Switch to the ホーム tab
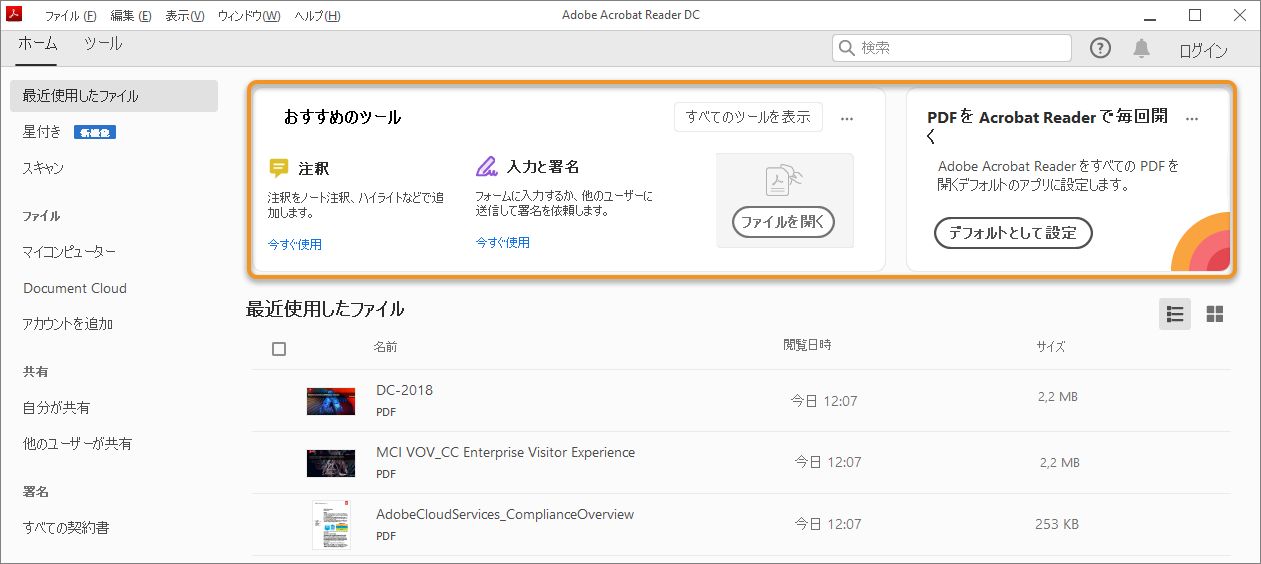This screenshot has height=564, width=1261. (x=38, y=44)
